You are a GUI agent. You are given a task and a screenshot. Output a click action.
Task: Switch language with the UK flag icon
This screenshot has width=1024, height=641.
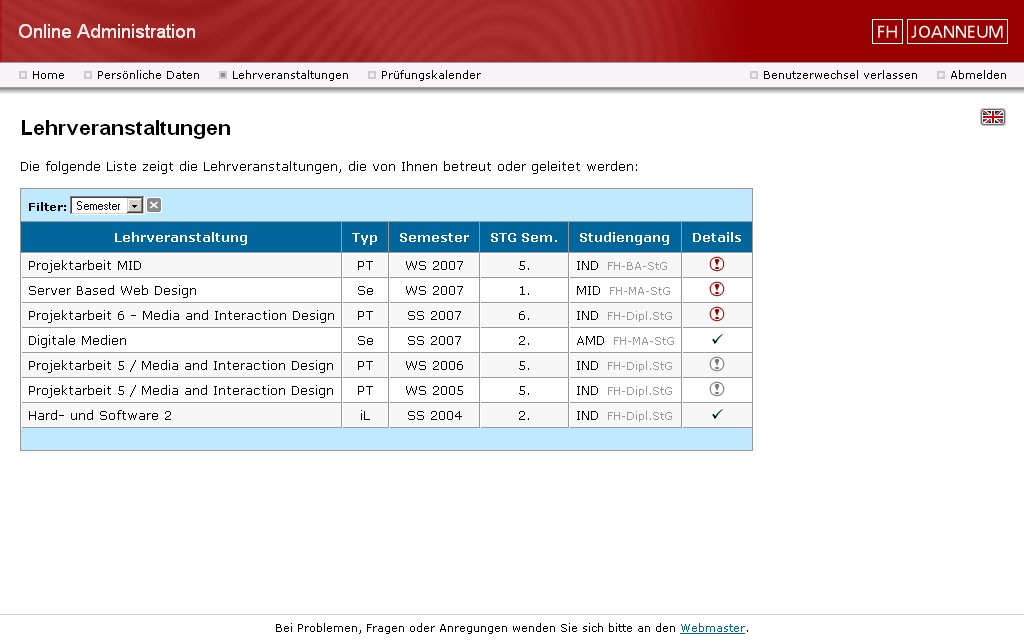tap(993, 117)
